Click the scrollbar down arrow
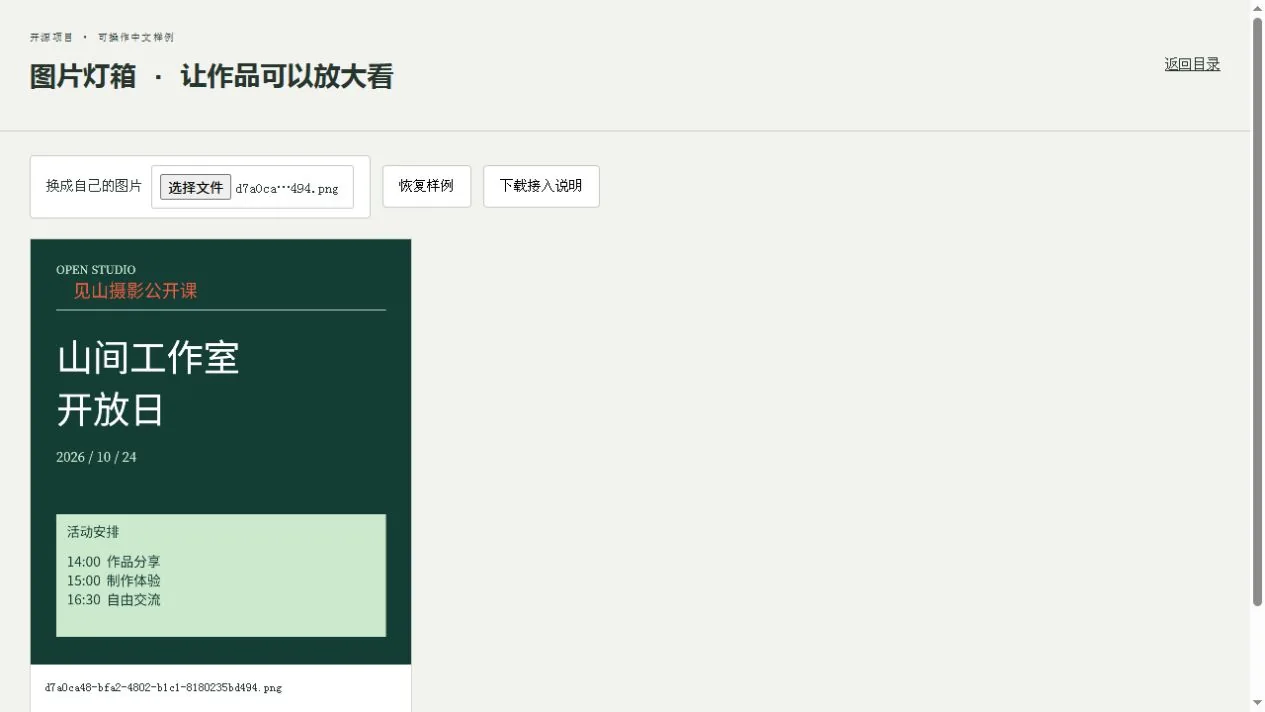 [1257, 704]
